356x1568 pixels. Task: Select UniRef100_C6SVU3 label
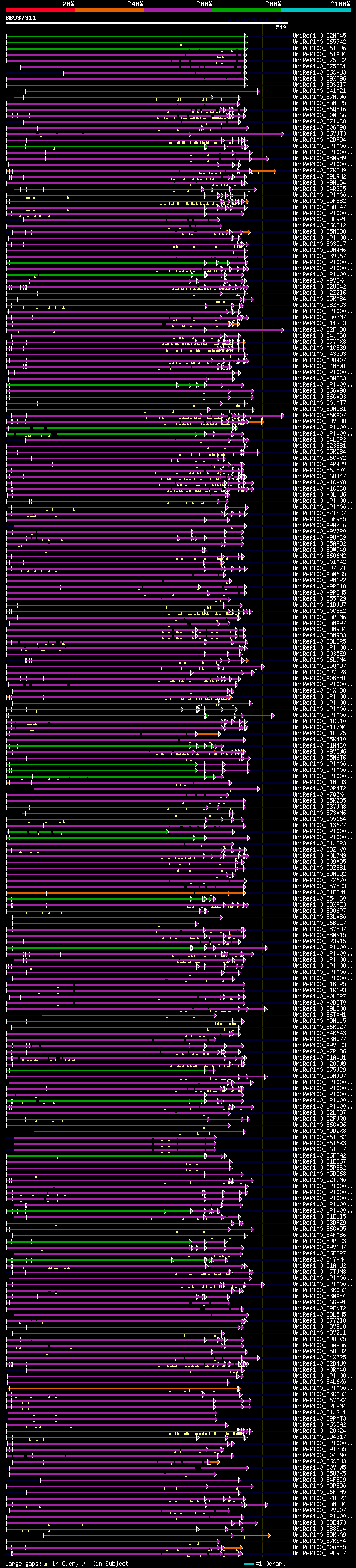319,72
